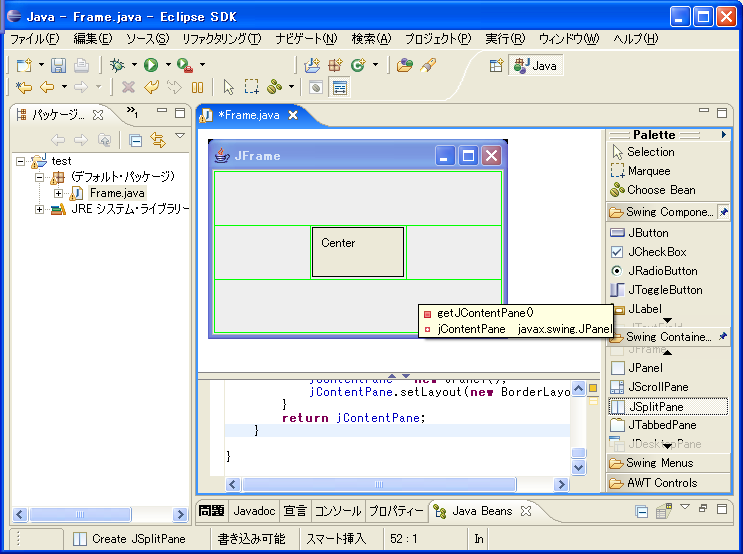743x554 pixels.
Task: Click the Package Explorer horizontal scrollbar thumb
Action: point(80,514)
